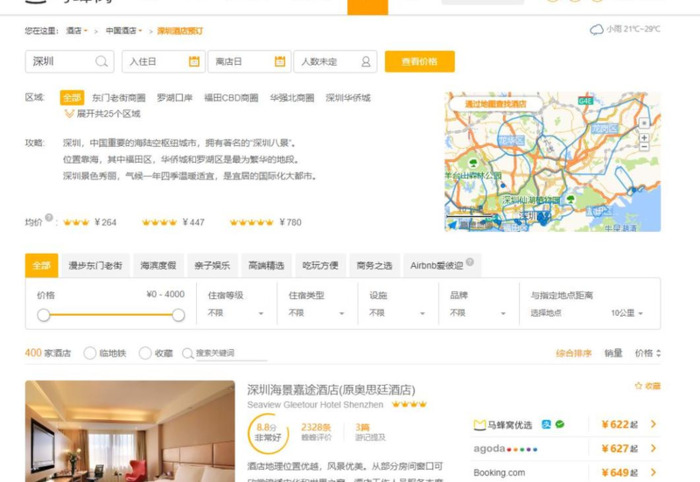Click the orange price range slider track
This screenshot has width=700, height=482.
coord(111,315)
